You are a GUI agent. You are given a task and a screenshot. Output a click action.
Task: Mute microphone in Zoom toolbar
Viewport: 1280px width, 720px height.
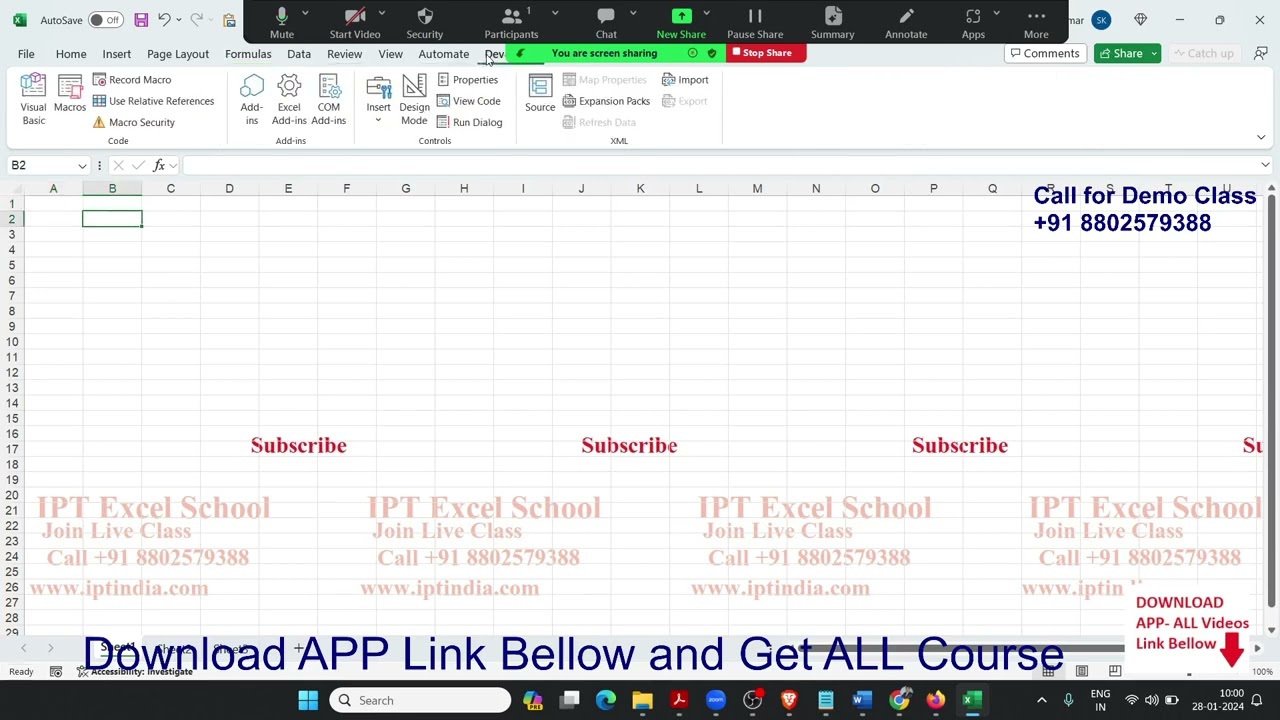282,22
